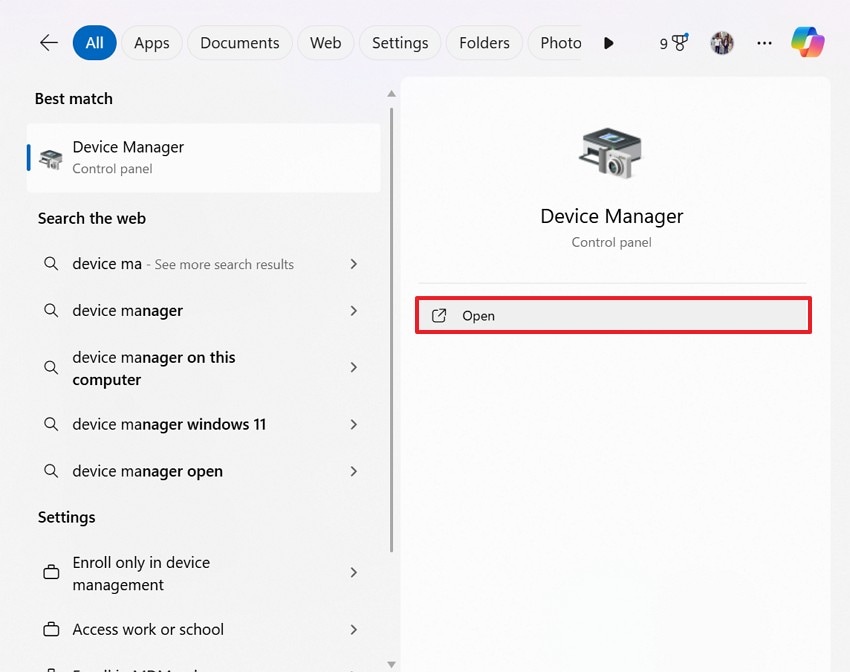Click Open to launch Device Manager
The image size is (850, 672).
612,315
